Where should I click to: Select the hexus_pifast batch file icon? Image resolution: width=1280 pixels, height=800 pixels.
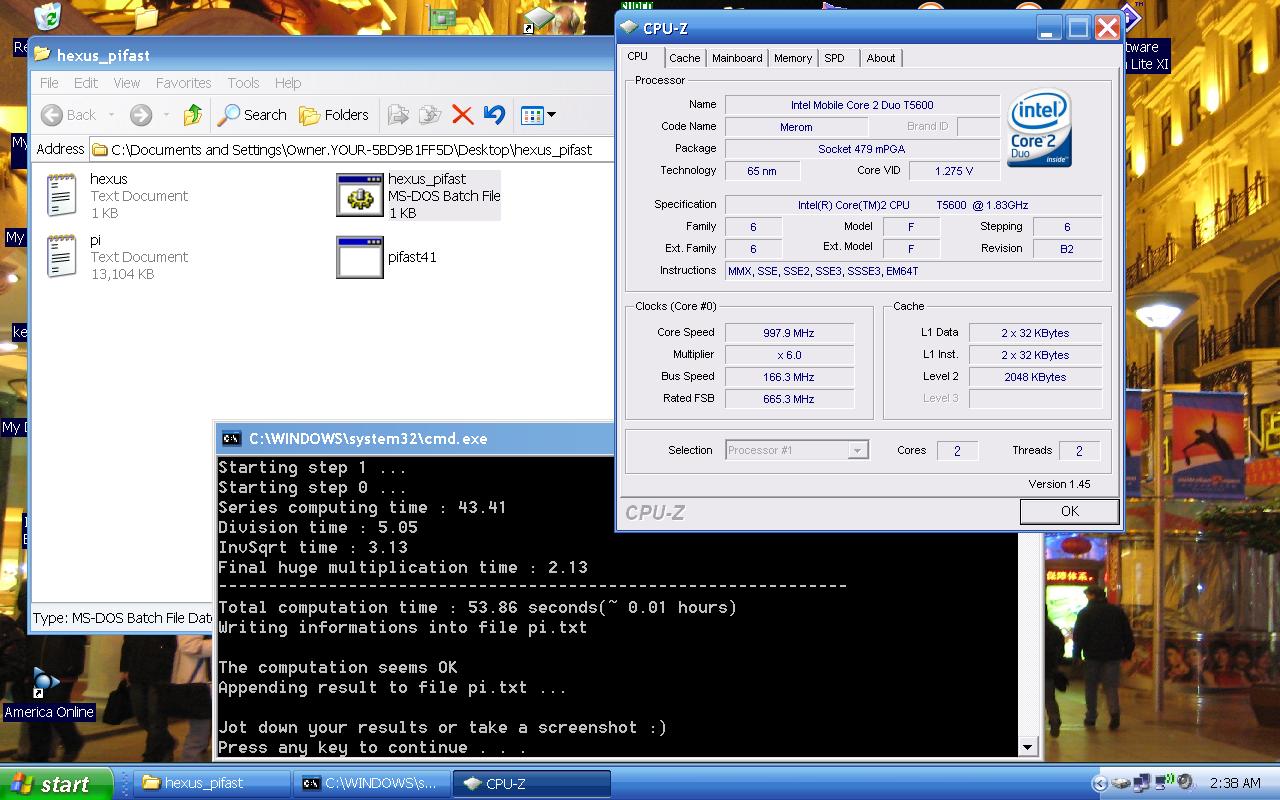click(x=360, y=196)
